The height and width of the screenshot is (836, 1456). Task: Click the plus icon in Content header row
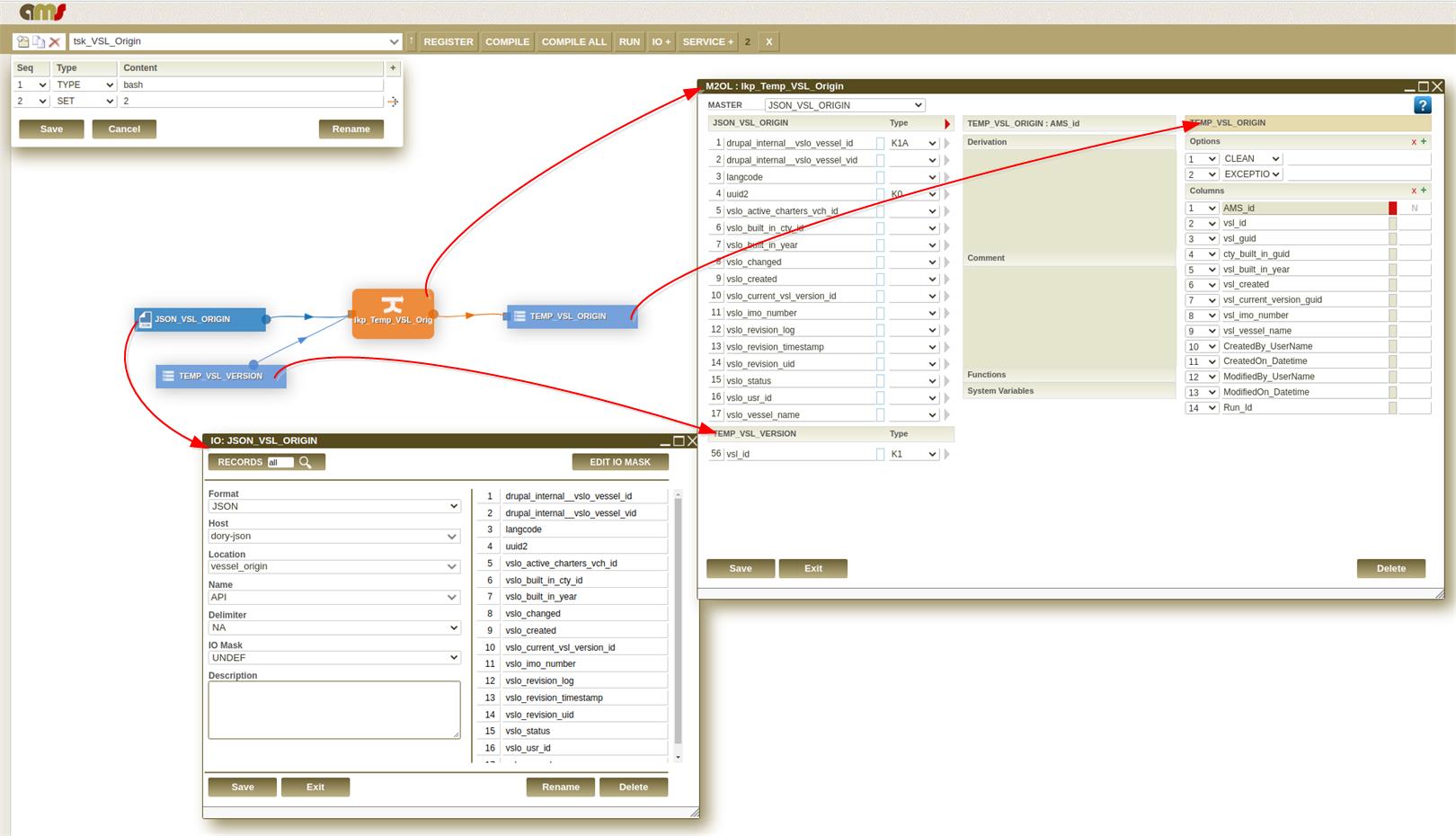point(393,67)
